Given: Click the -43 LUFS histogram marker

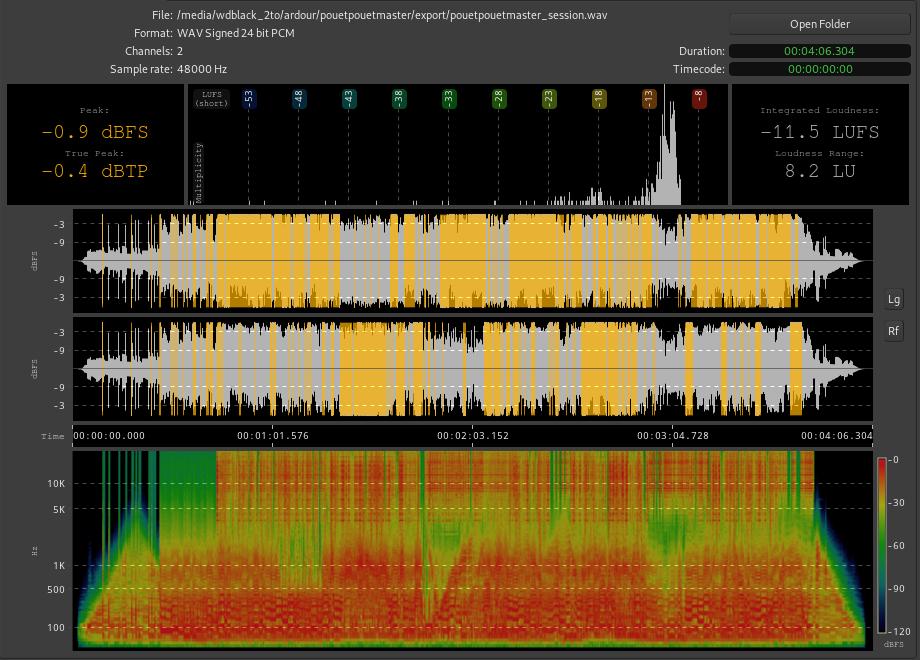Looking at the screenshot, I should click(349, 98).
